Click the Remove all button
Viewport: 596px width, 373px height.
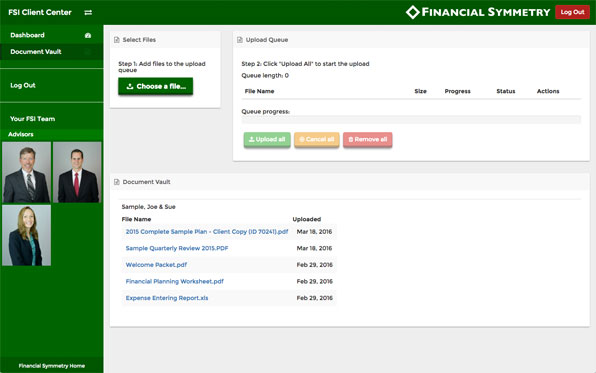[x=368, y=139]
